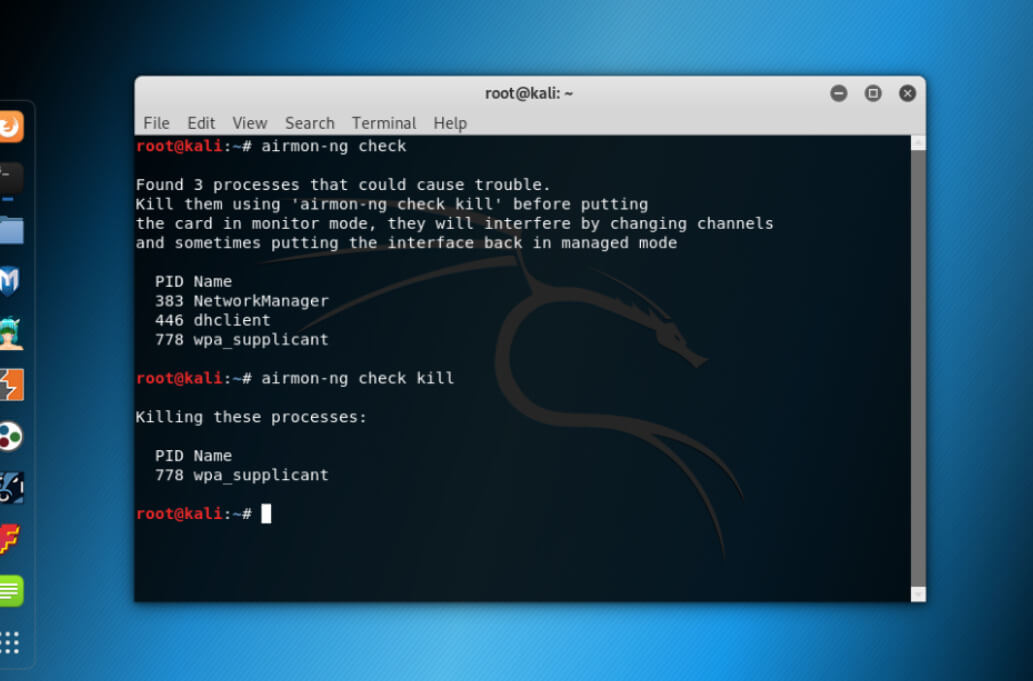
Task: Launch Faraday red F icon in dock
Action: point(10,539)
